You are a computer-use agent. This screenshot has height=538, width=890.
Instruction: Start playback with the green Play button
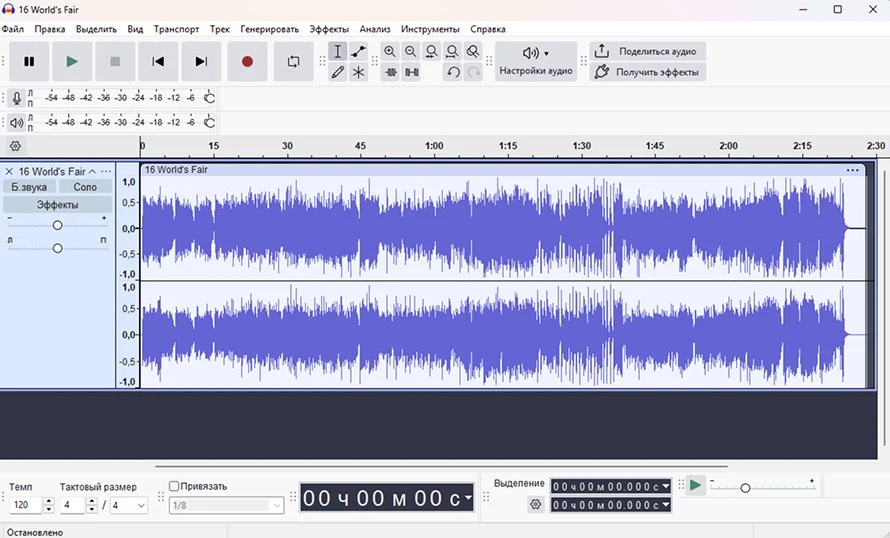pyautogui.click(x=72, y=61)
